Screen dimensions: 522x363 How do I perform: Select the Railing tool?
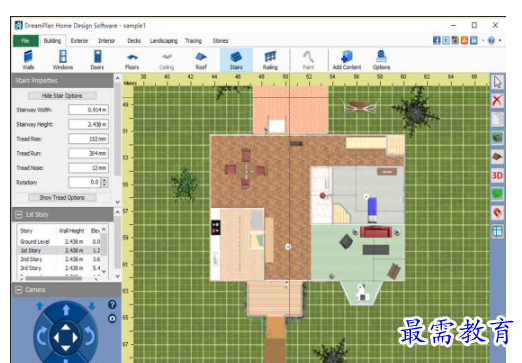pyautogui.click(x=270, y=60)
